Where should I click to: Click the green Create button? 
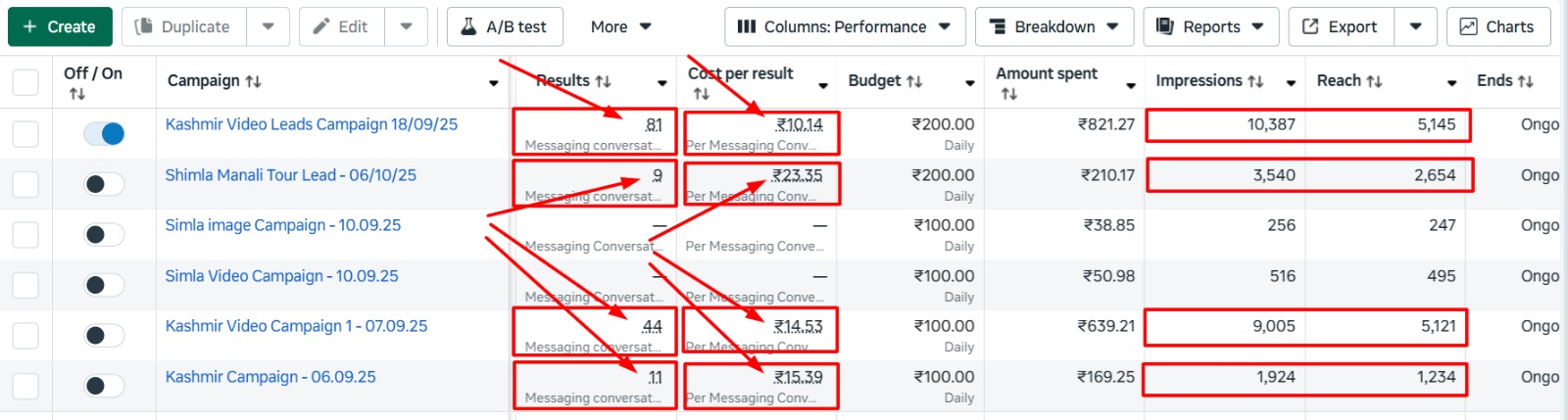tap(60, 26)
